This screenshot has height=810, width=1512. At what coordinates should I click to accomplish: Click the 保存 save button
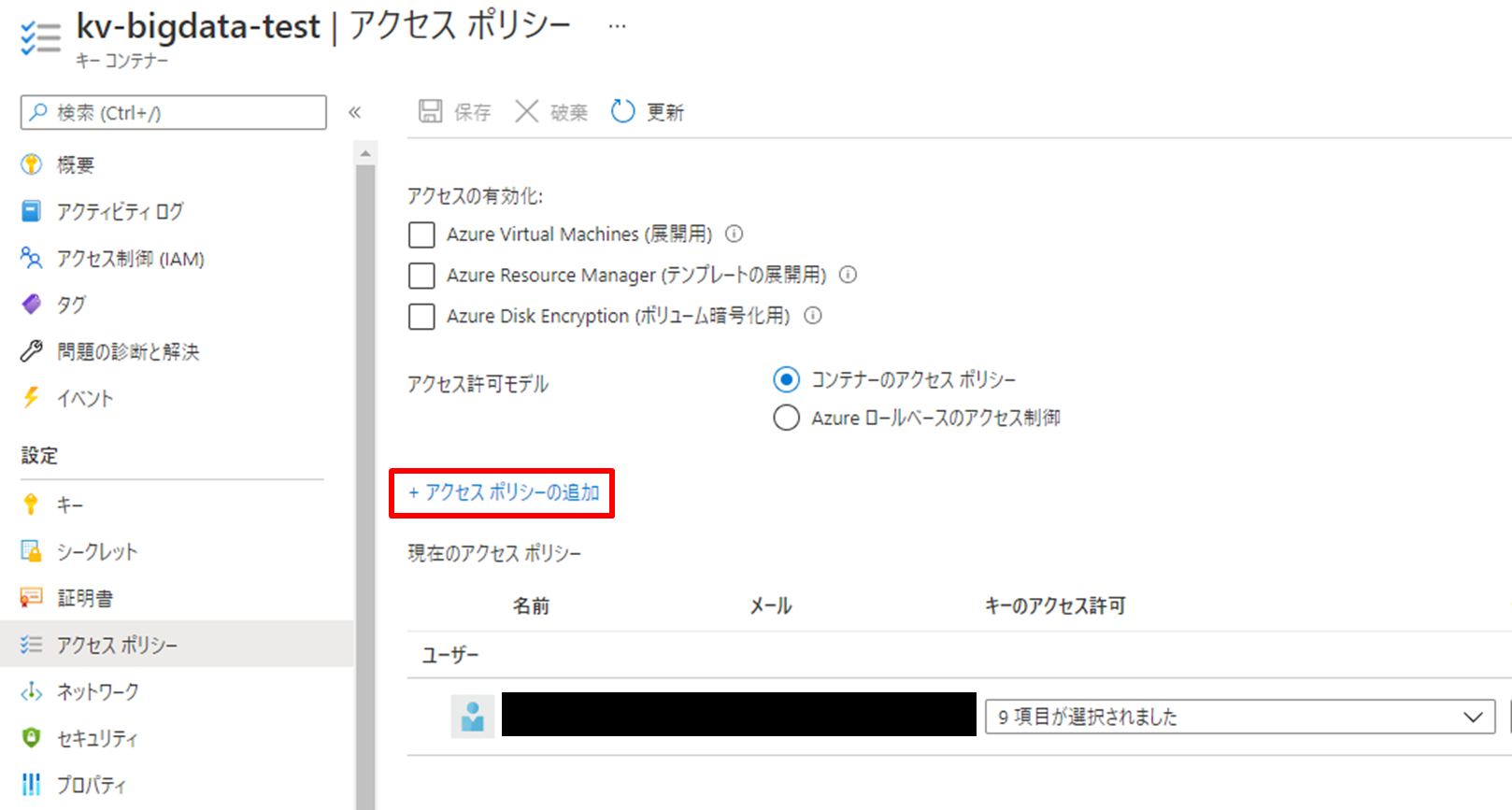pyautogui.click(x=454, y=112)
